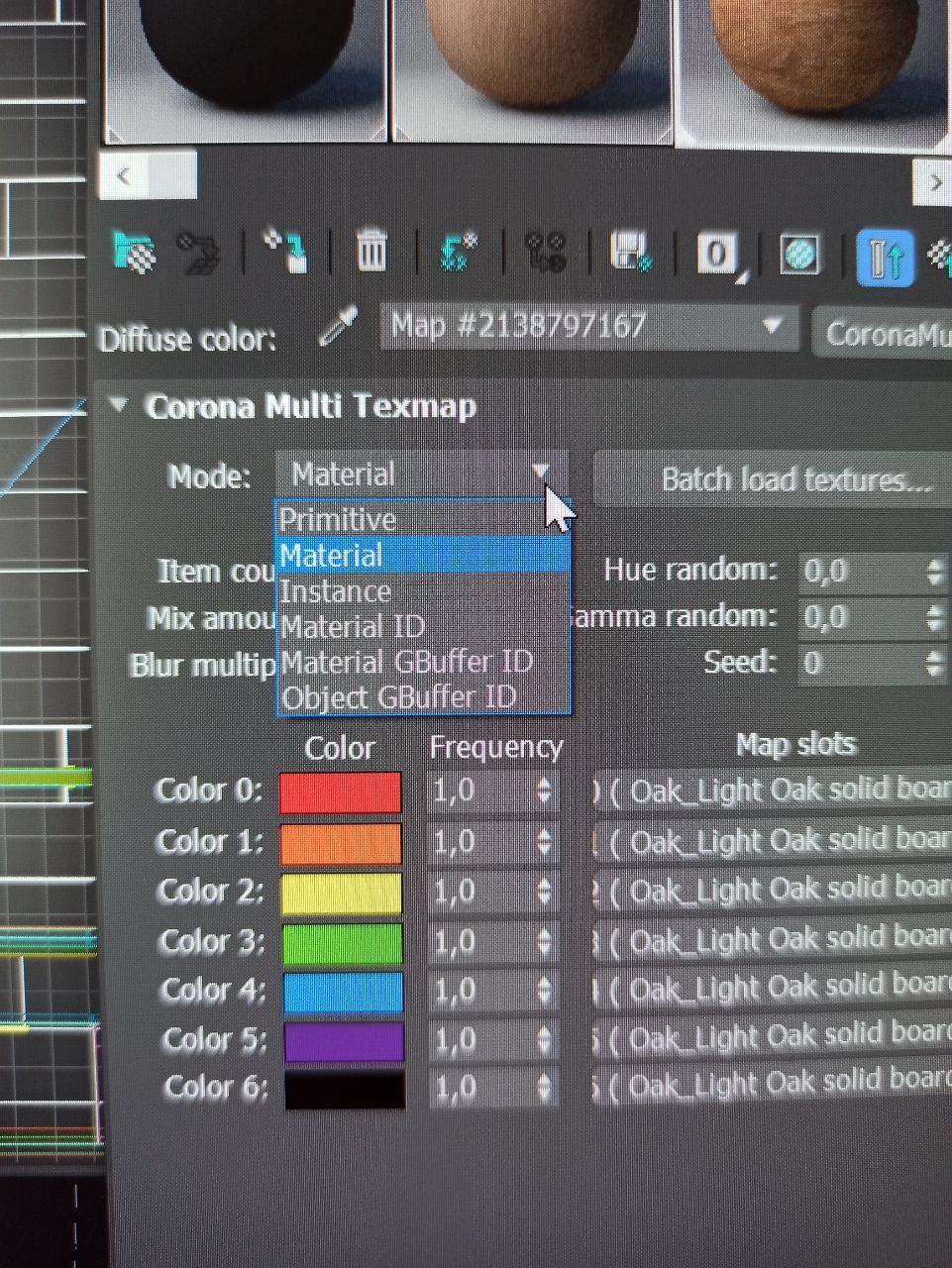Viewport: 952px width, 1268px height.
Task: Click the sample slots scroll-left arrow
Action: [123, 176]
